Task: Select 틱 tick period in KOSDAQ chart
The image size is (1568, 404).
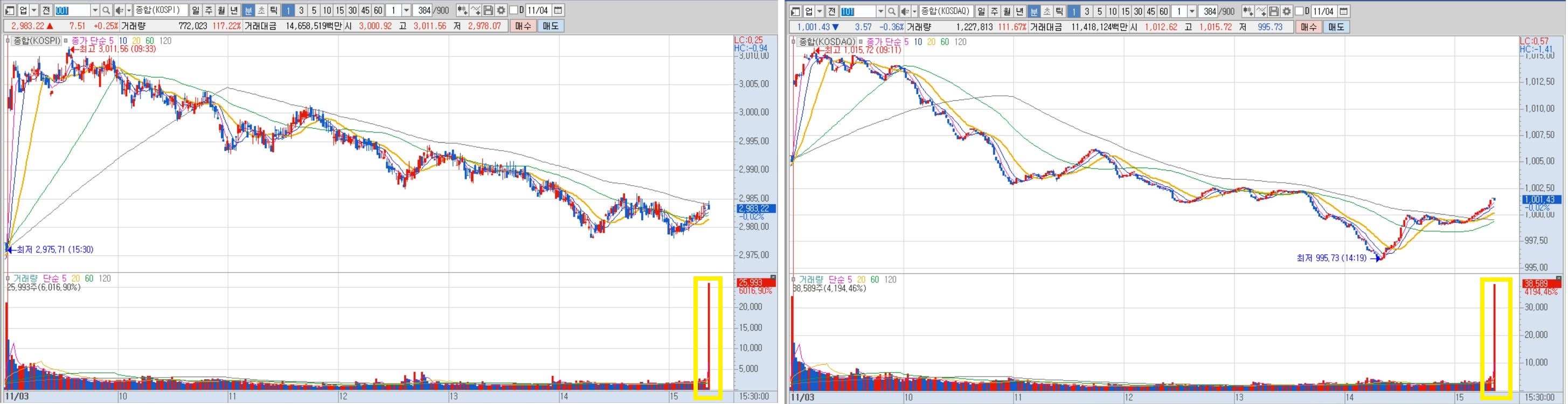Action: pyautogui.click(x=1060, y=11)
